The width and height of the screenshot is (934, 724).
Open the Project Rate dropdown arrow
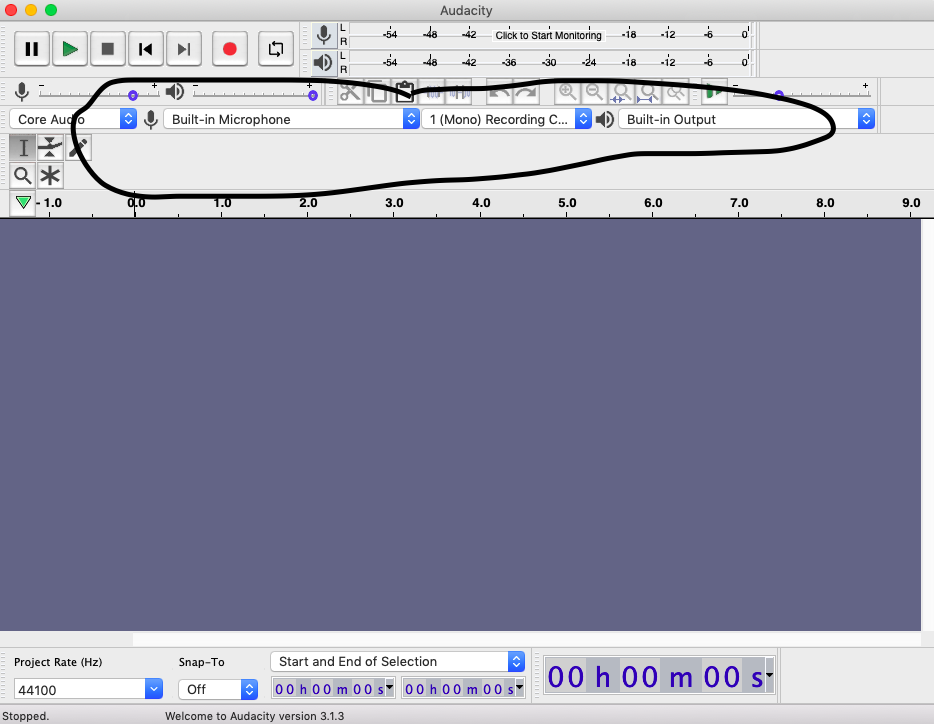[x=154, y=689]
